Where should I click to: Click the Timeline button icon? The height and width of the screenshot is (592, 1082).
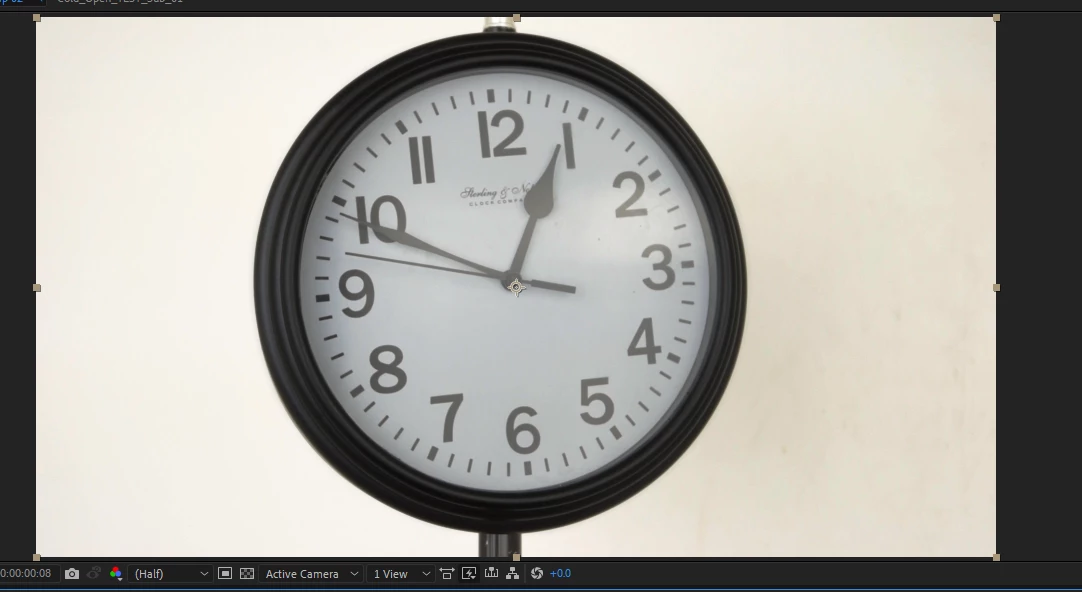(x=491, y=573)
